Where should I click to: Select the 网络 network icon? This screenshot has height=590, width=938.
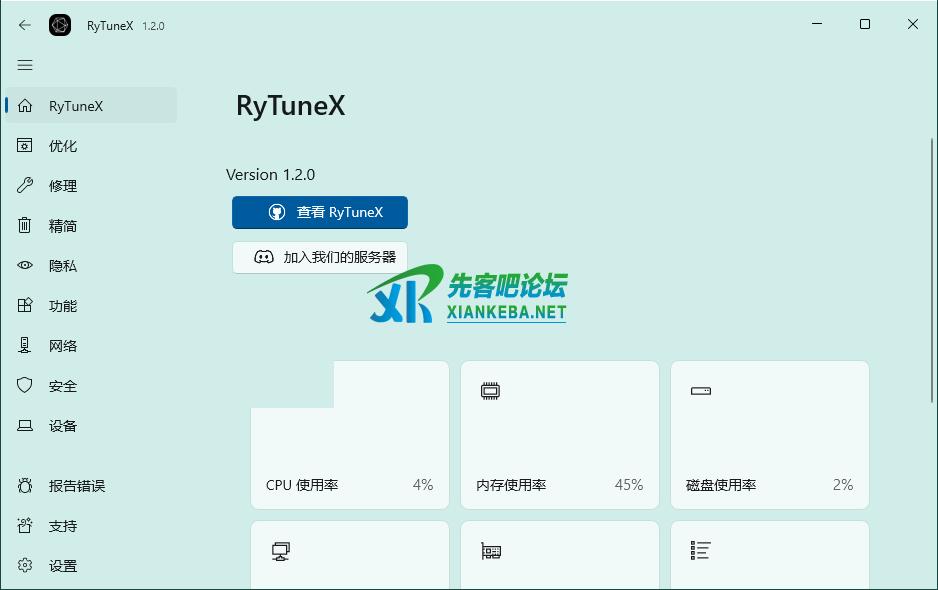coord(25,346)
